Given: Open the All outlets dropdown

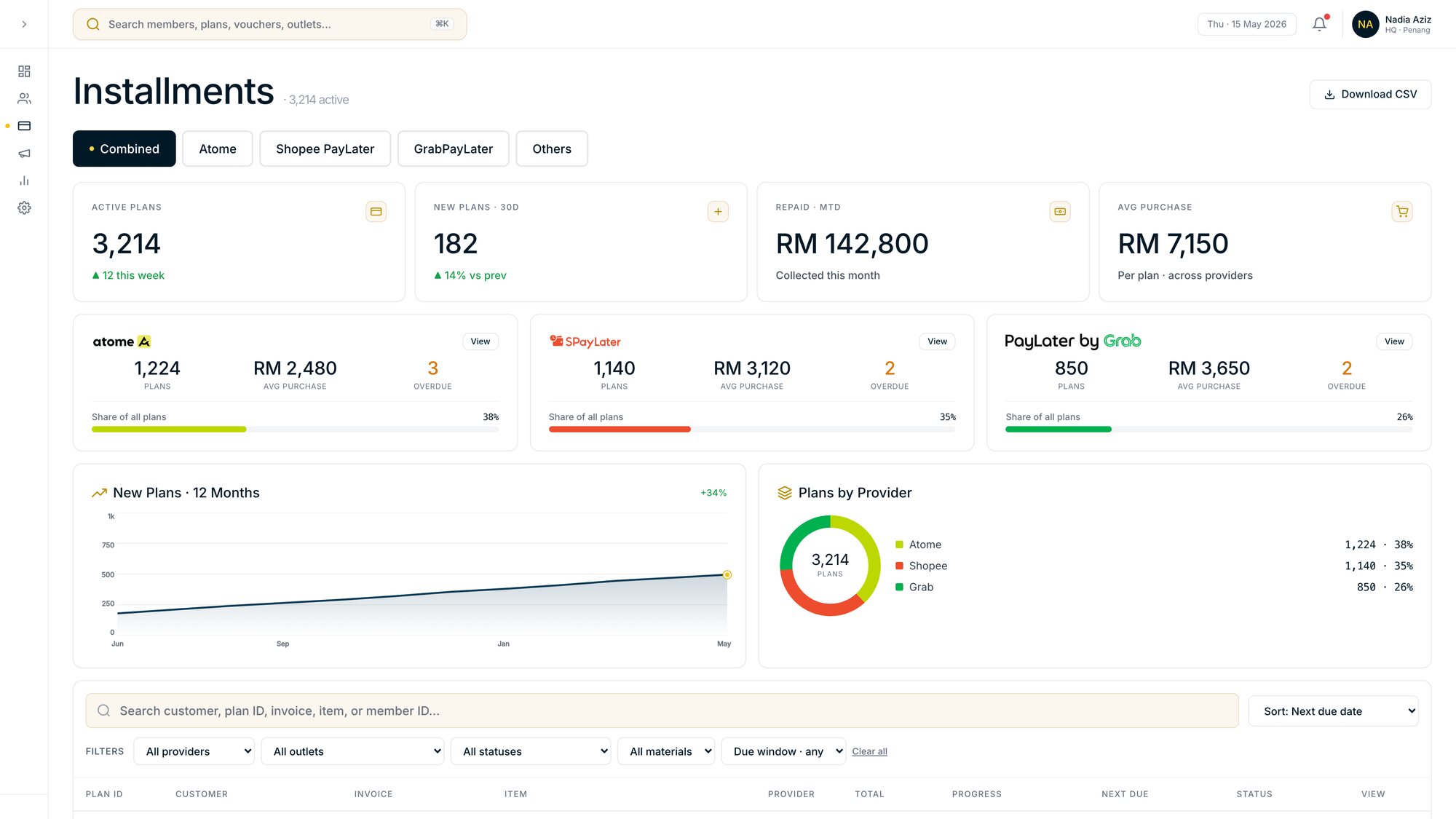Looking at the screenshot, I should (352, 751).
